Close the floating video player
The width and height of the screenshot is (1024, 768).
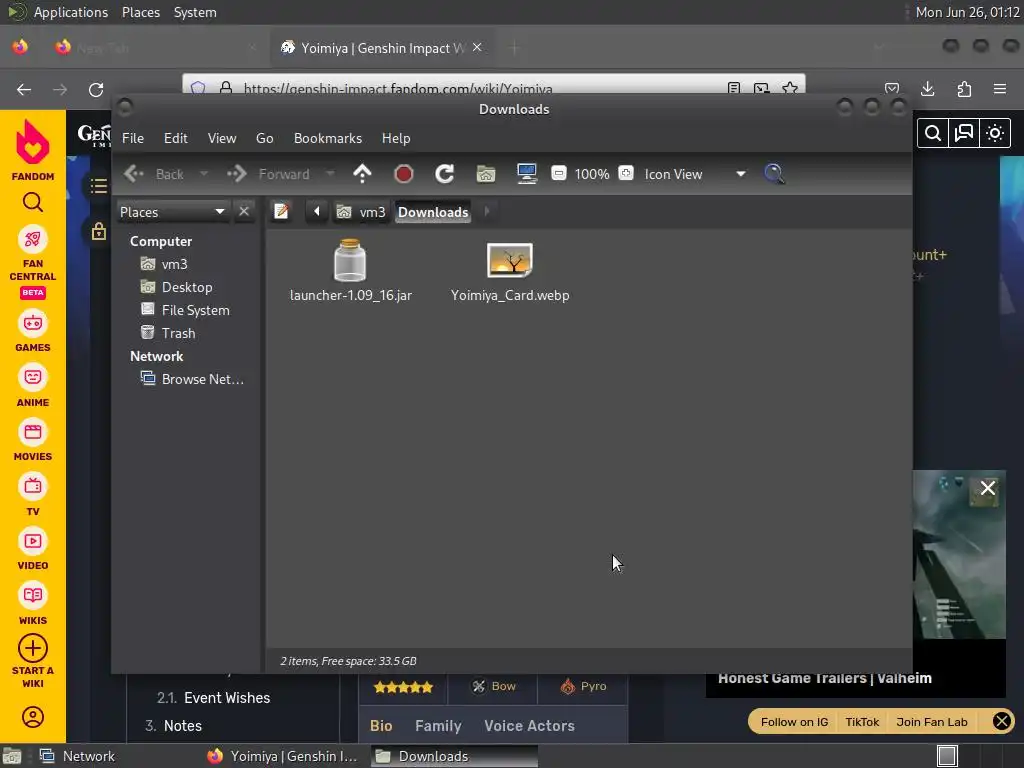coord(987,488)
